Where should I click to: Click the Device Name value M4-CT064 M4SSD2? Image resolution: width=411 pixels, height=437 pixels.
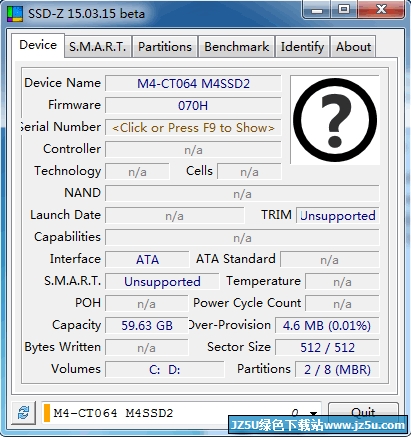[193, 83]
